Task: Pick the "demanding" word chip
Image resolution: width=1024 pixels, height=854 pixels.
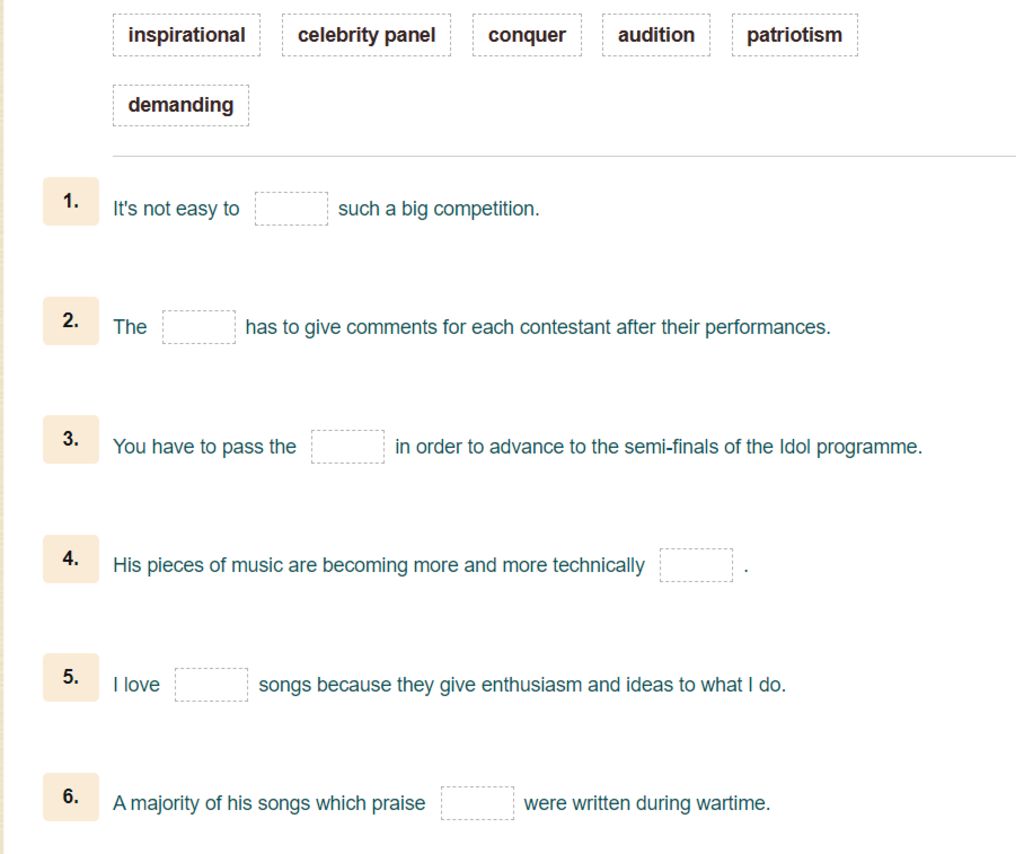Action: click(x=181, y=105)
